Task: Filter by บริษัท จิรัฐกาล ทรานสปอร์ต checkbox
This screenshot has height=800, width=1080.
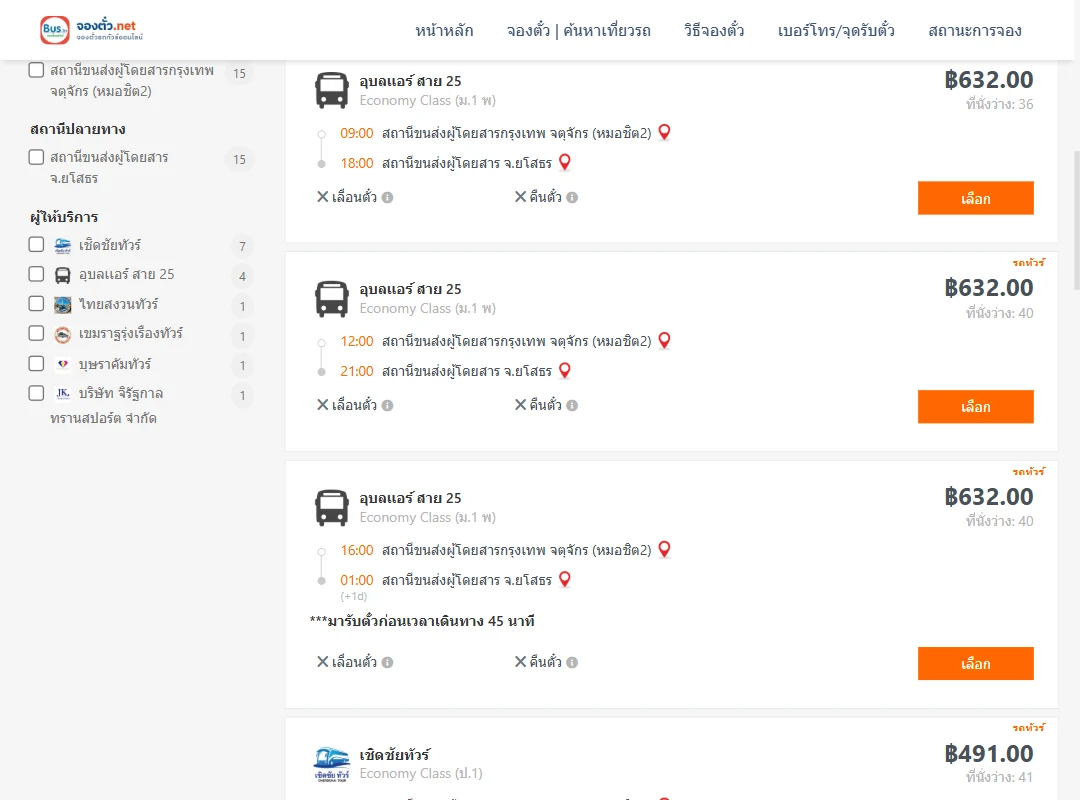Action: coord(37,393)
